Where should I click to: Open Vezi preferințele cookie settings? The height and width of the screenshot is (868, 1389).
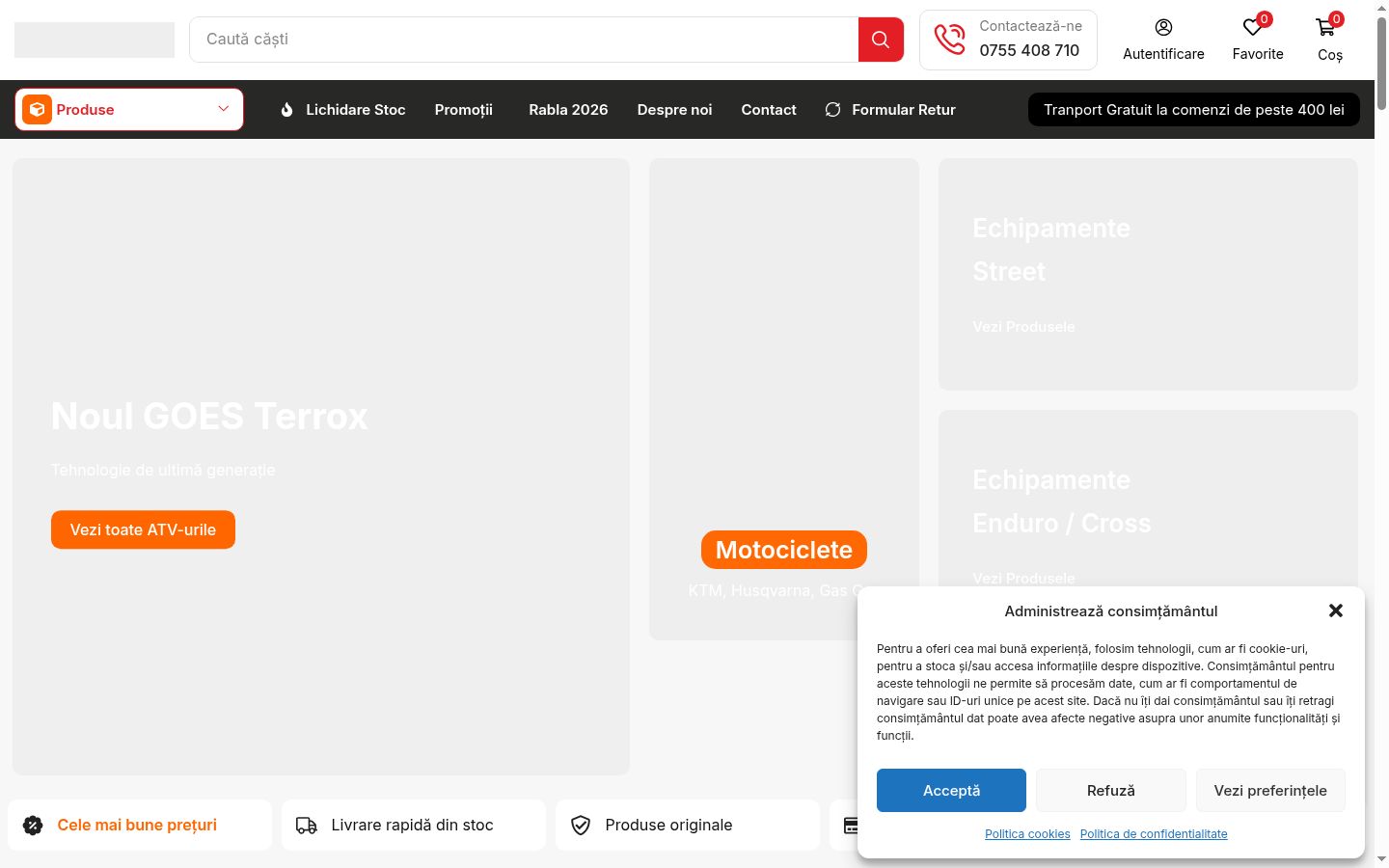[x=1270, y=790]
